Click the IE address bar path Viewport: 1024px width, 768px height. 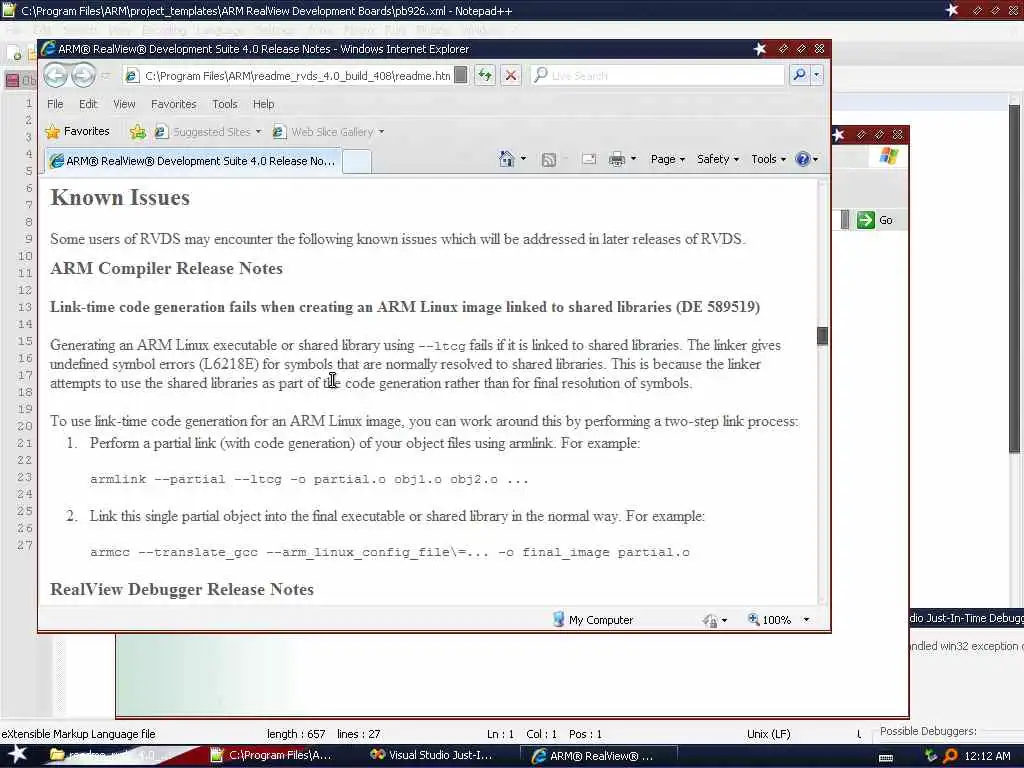298,76
